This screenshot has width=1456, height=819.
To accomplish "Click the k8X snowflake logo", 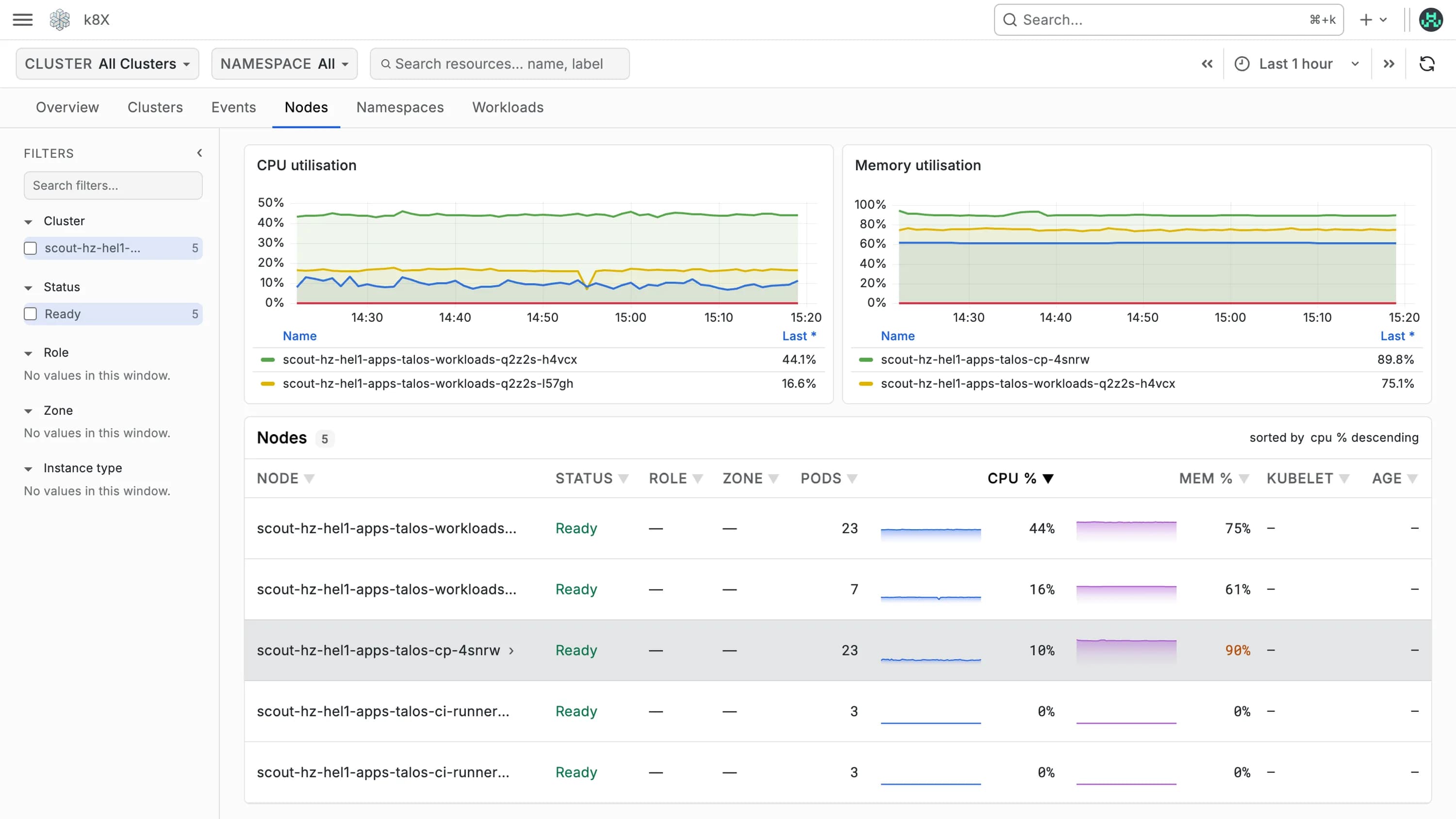I will 60,20.
